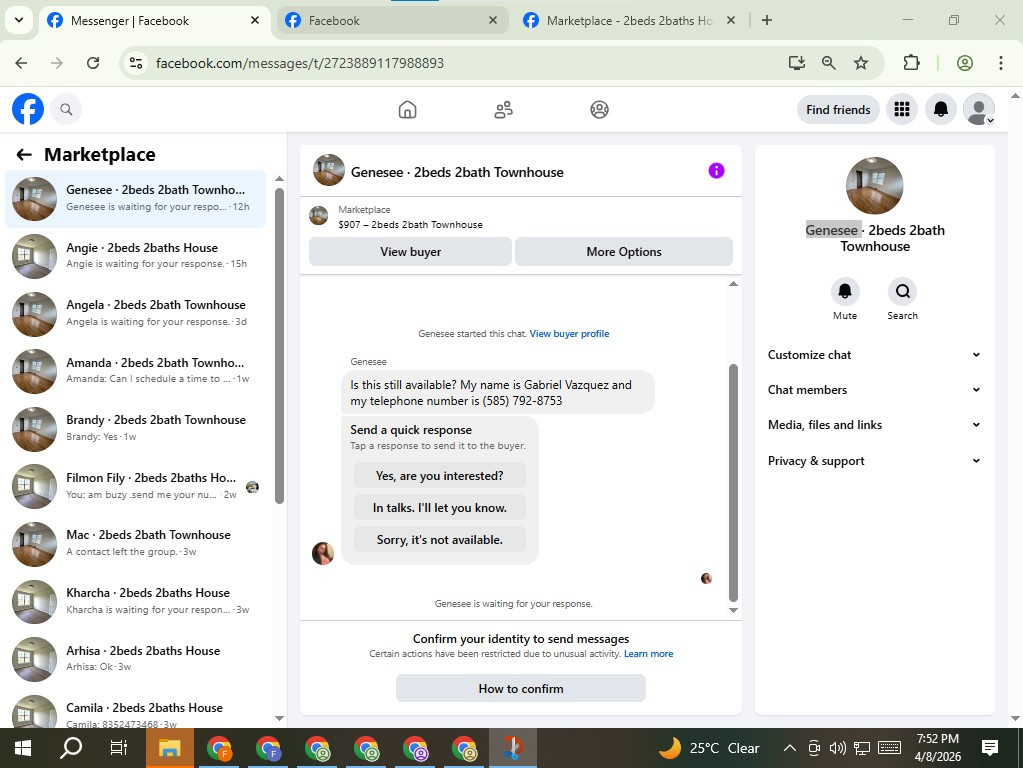1023x768 pixels.
Task: Click the back arrow beside Marketplace heading
Action: 24,155
